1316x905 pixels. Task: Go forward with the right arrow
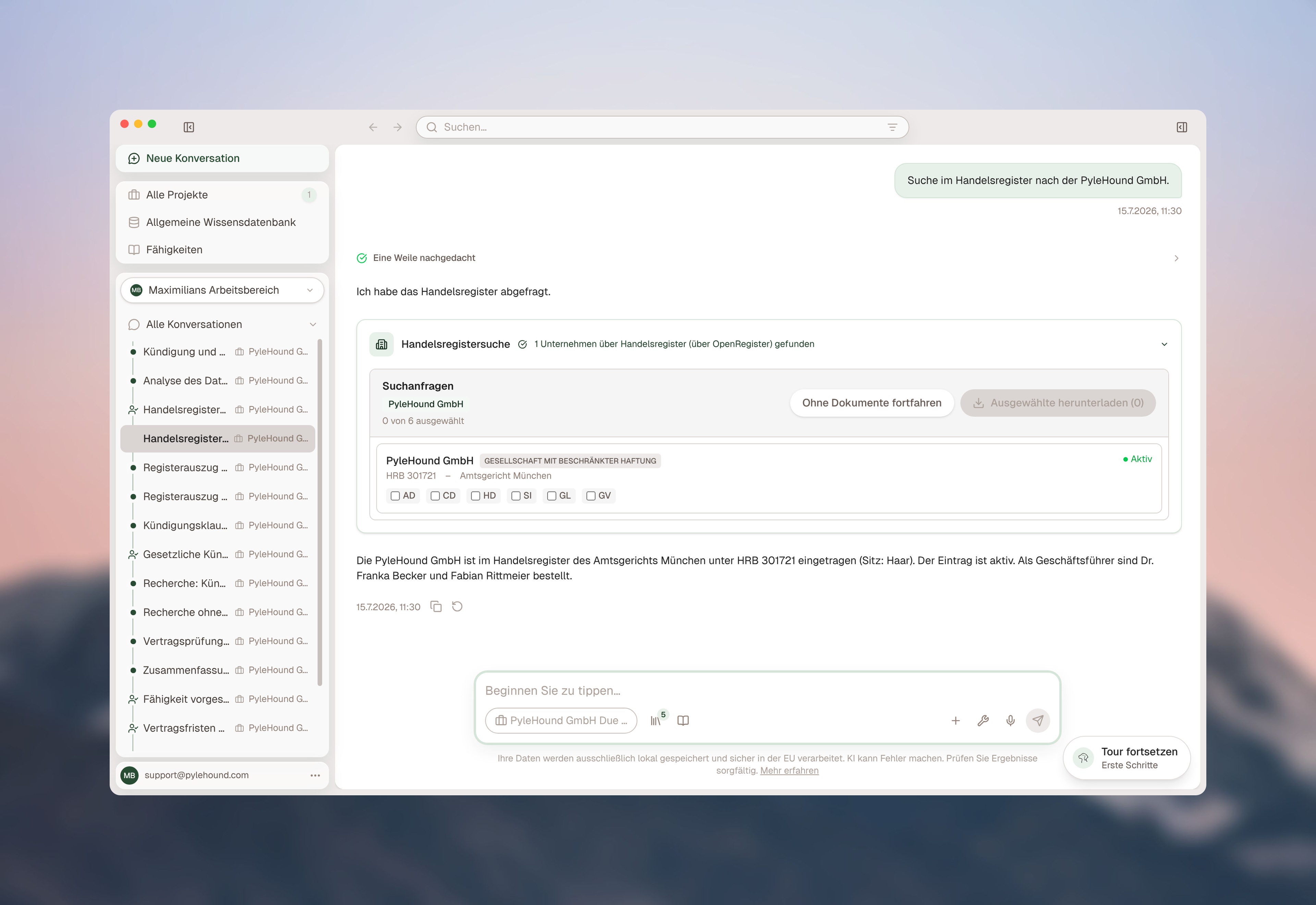coord(397,127)
